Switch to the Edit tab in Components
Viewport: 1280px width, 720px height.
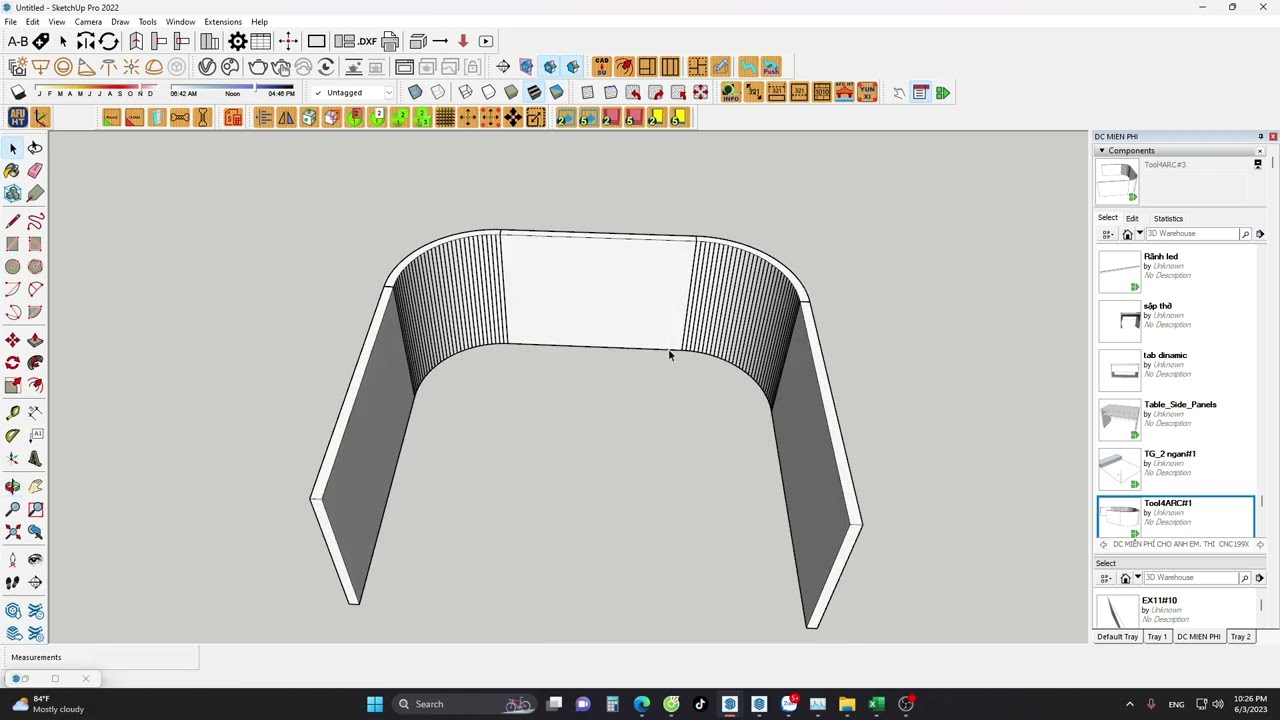(x=1132, y=218)
